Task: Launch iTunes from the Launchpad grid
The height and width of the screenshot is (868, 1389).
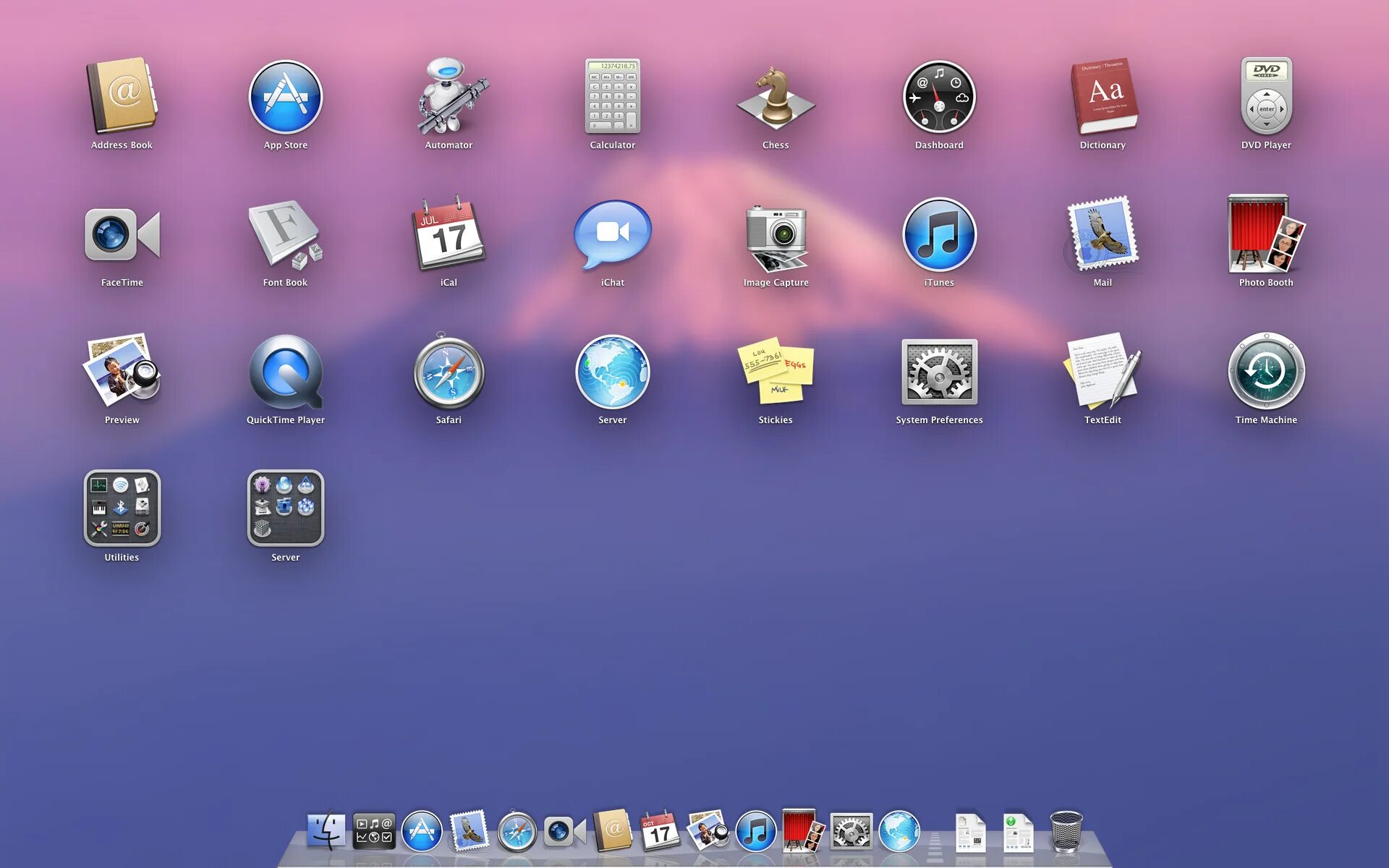Action: [939, 234]
